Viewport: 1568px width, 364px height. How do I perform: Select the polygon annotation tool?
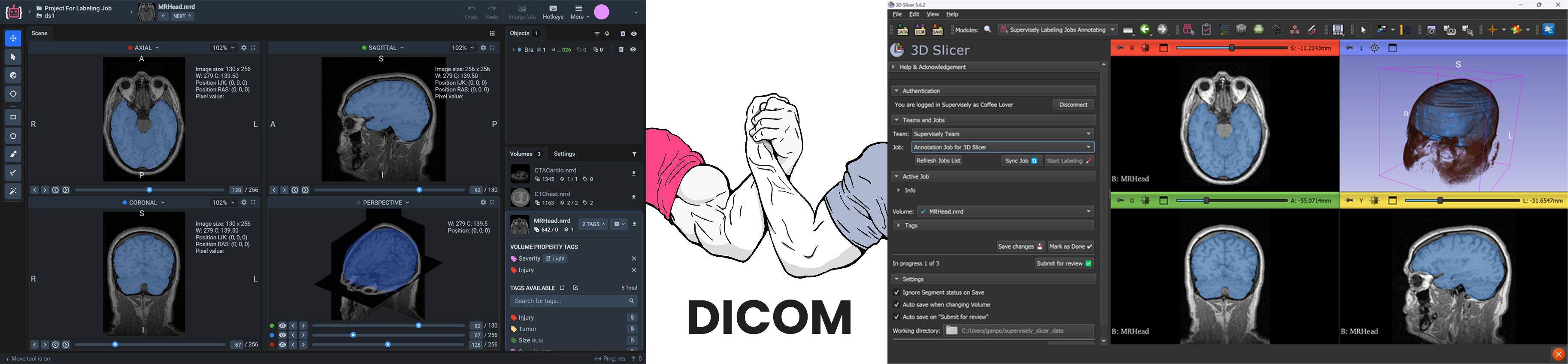(13, 136)
